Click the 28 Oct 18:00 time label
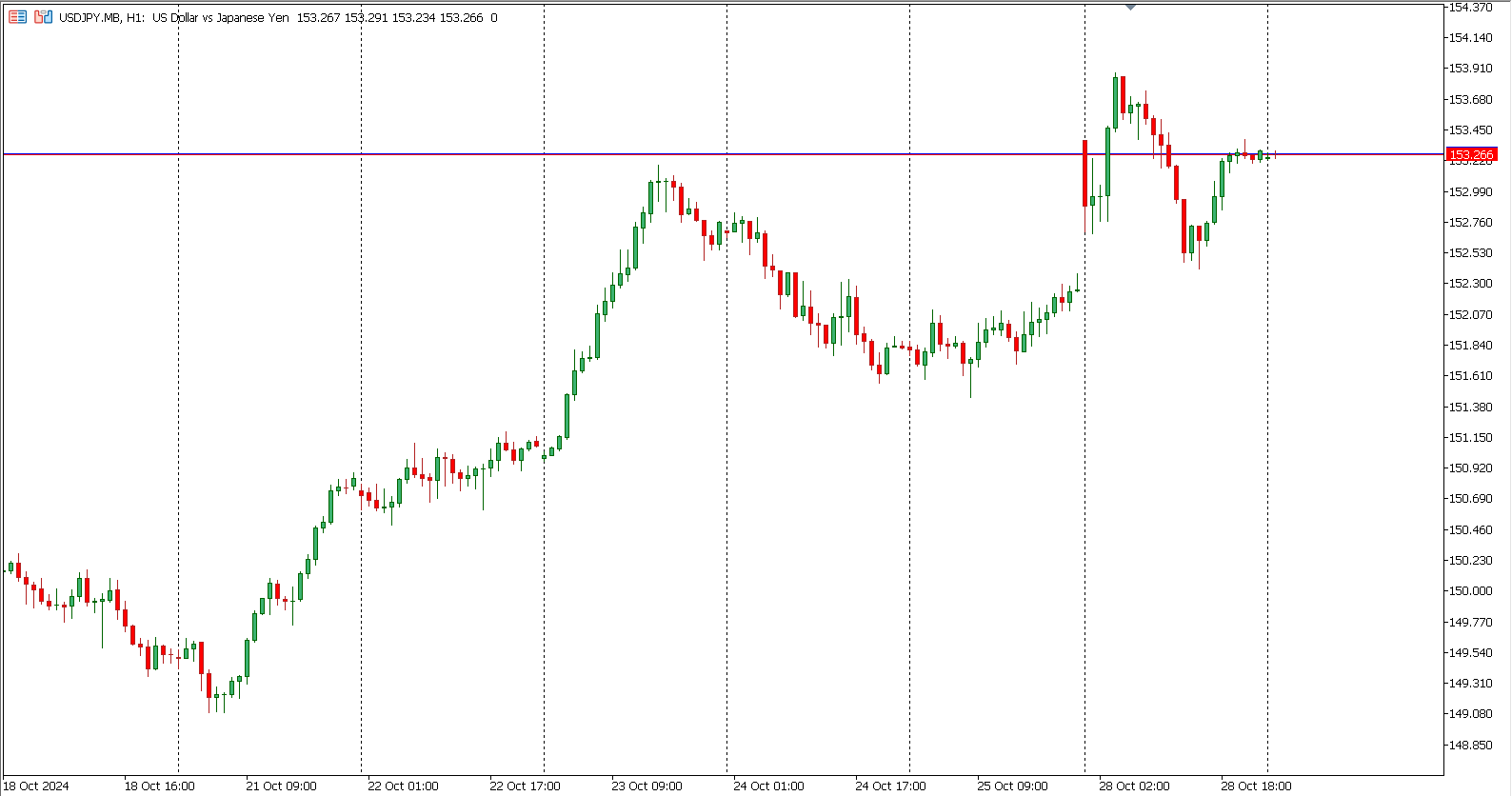The height and width of the screenshot is (796, 1512). tap(1257, 786)
